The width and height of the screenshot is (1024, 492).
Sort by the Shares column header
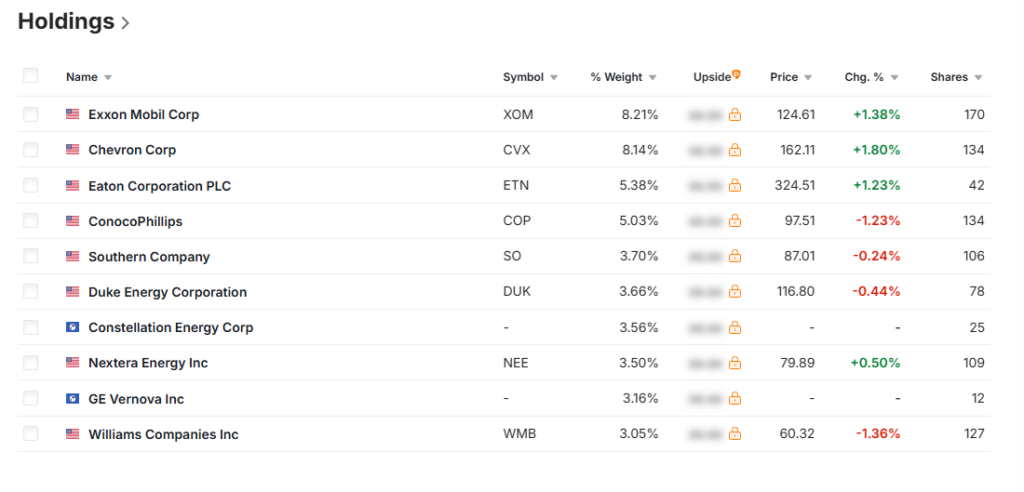pyautogui.click(x=955, y=77)
